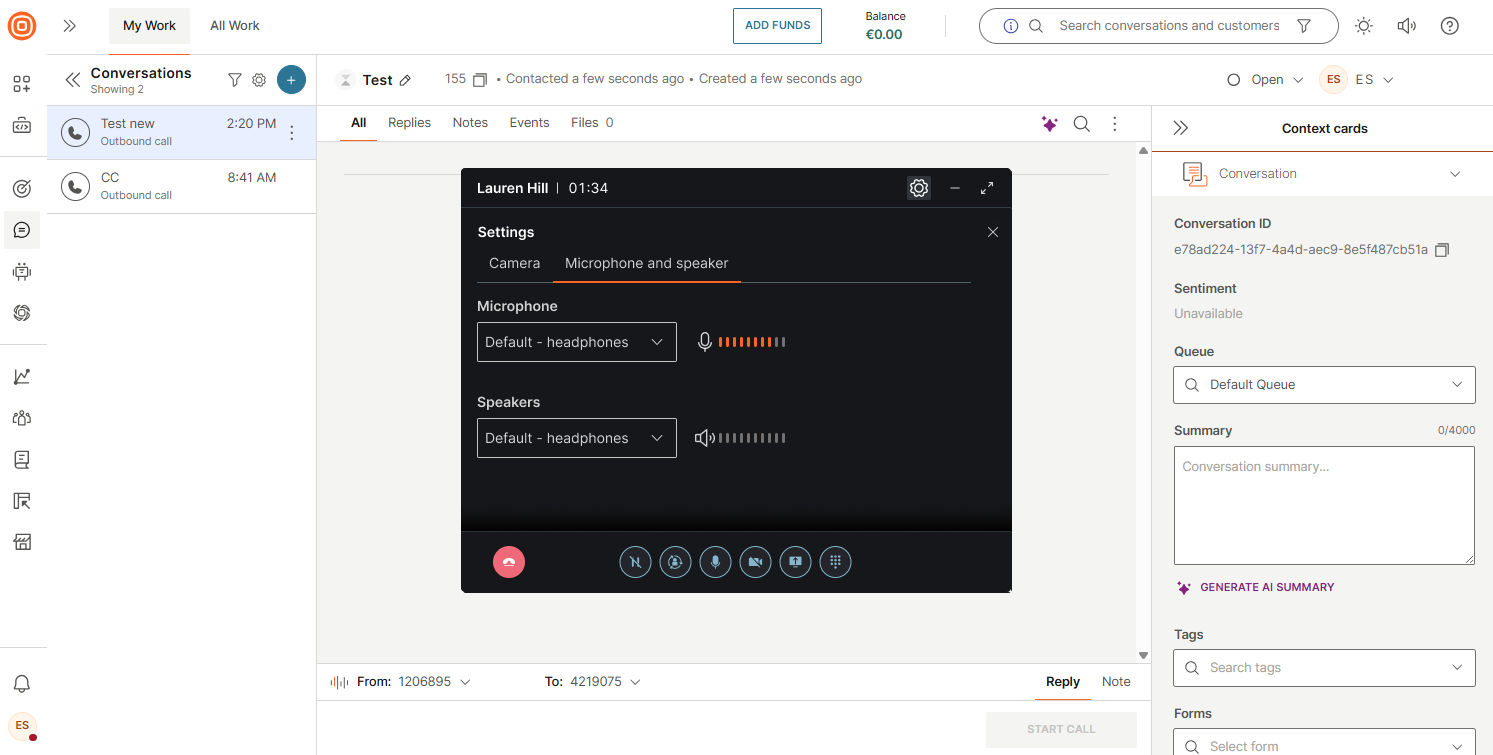View the Files tab

click(592, 123)
